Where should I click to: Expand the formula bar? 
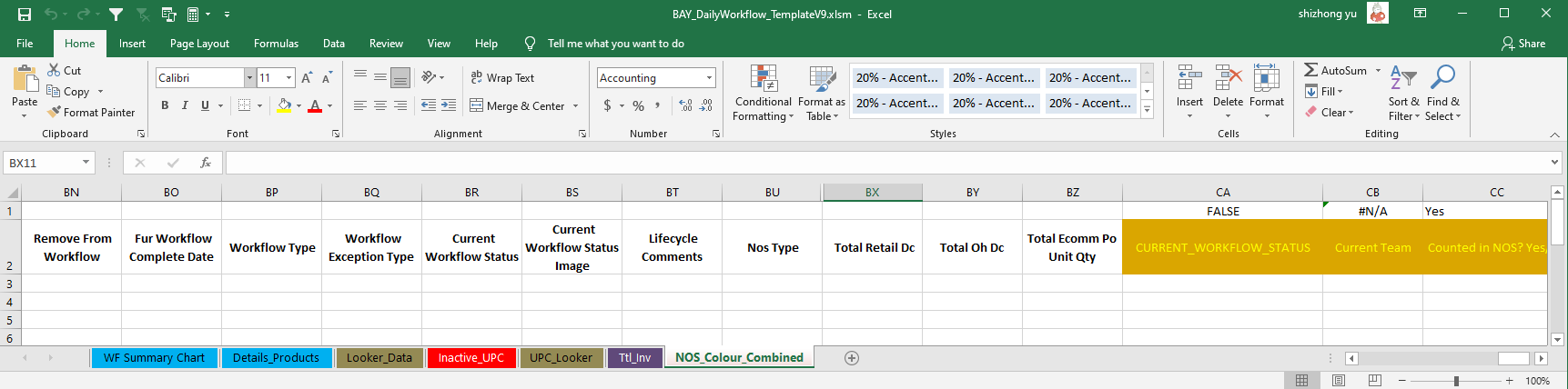(1554, 163)
